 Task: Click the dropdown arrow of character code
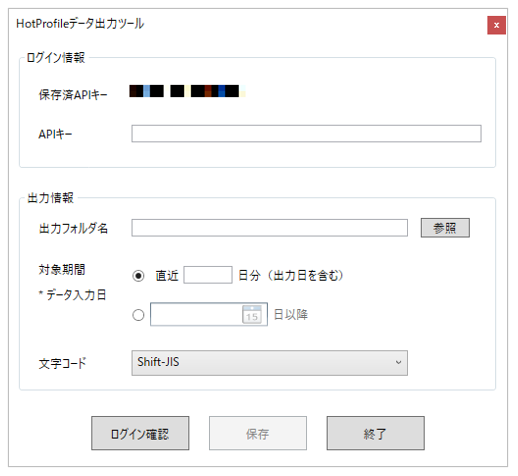tap(398, 362)
